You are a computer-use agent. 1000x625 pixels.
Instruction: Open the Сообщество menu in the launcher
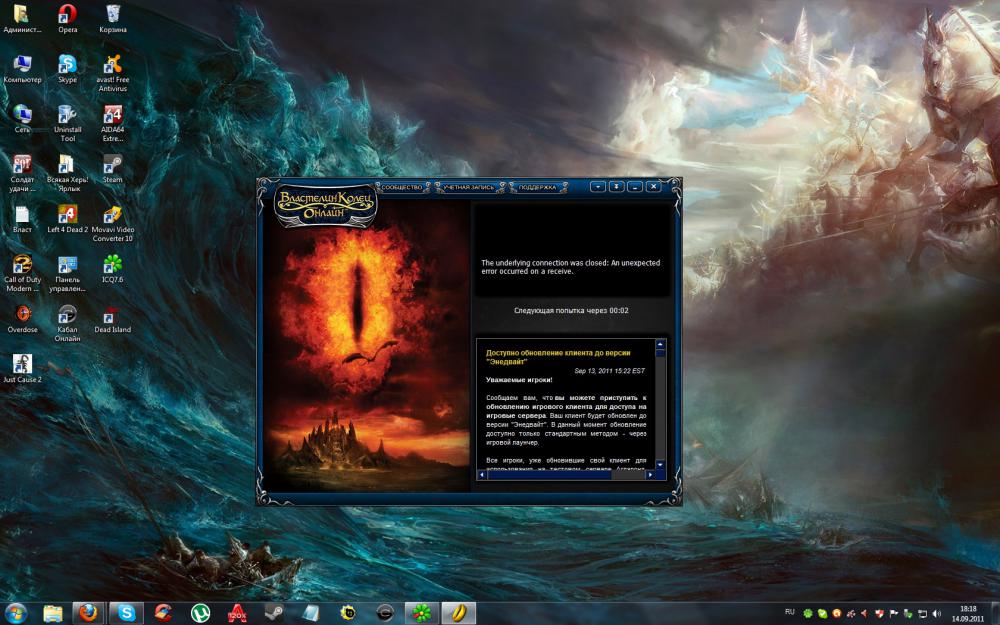pyautogui.click(x=402, y=187)
